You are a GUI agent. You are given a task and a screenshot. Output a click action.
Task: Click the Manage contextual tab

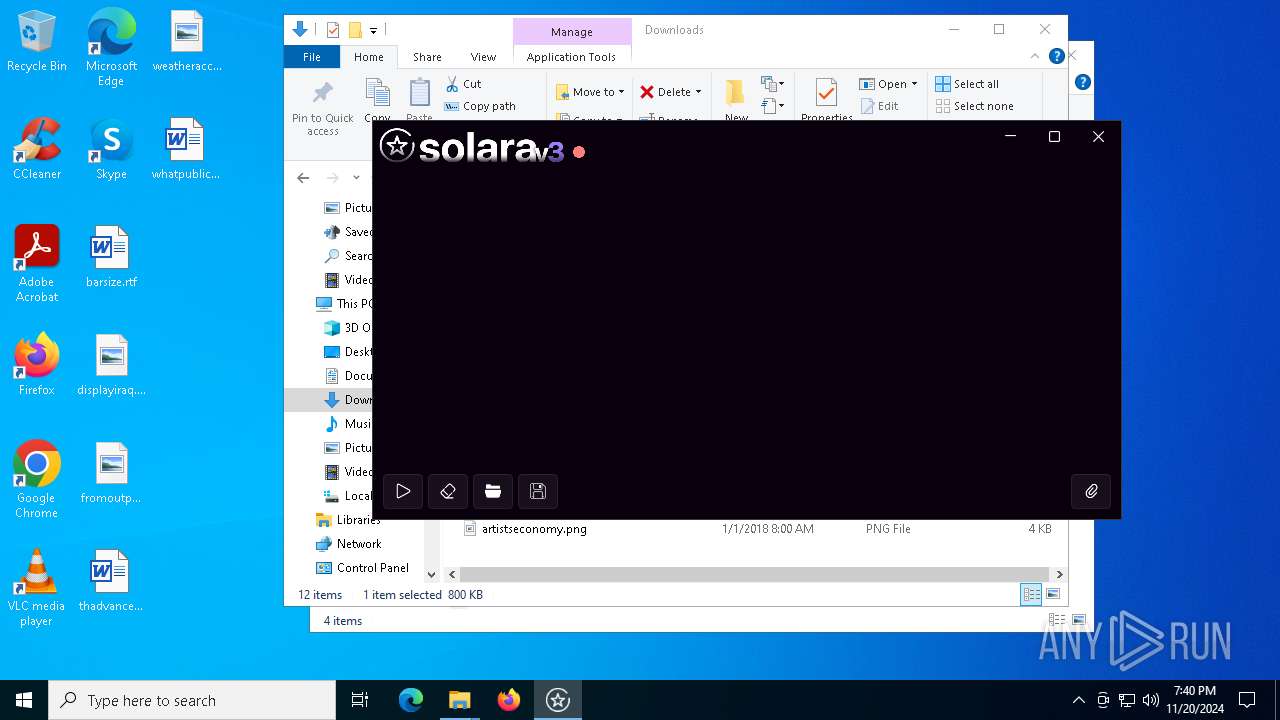point(572,32)
